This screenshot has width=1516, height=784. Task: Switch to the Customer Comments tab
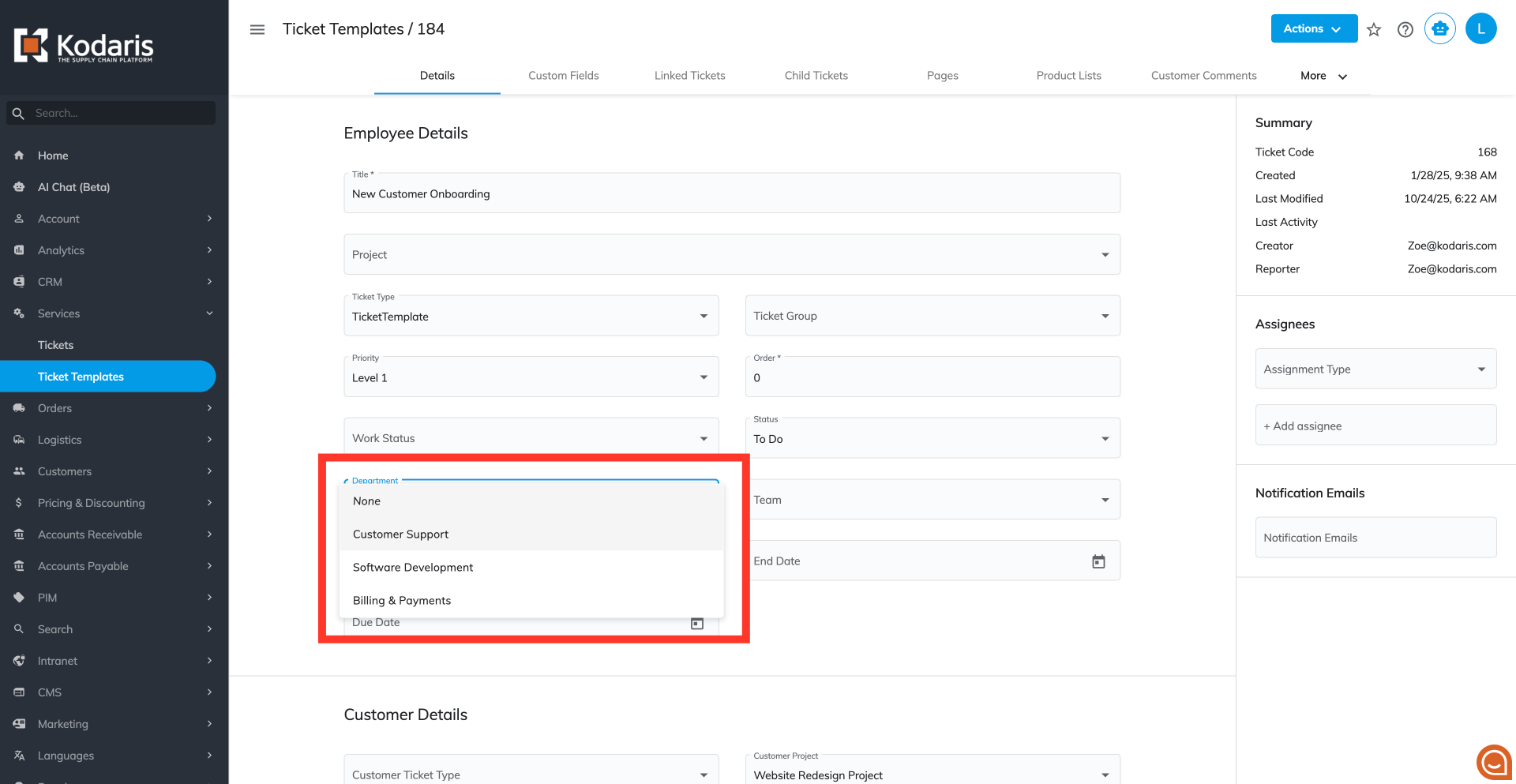point(1204,76)
